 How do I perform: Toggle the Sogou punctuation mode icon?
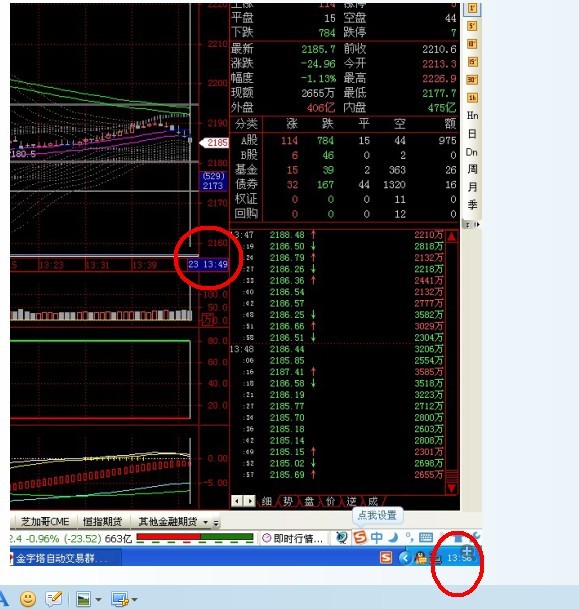[409, 537]
